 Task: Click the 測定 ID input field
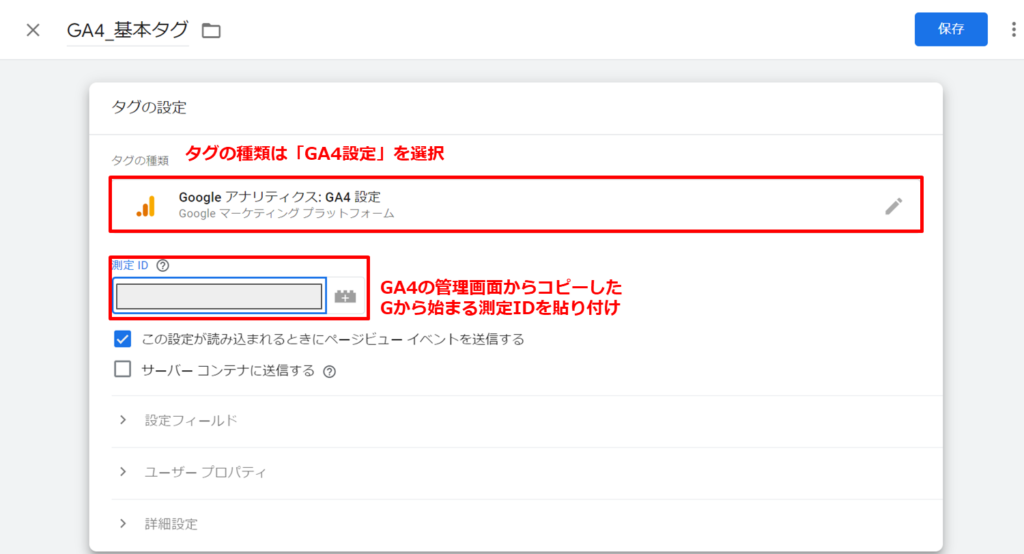[x=219, y=296]
